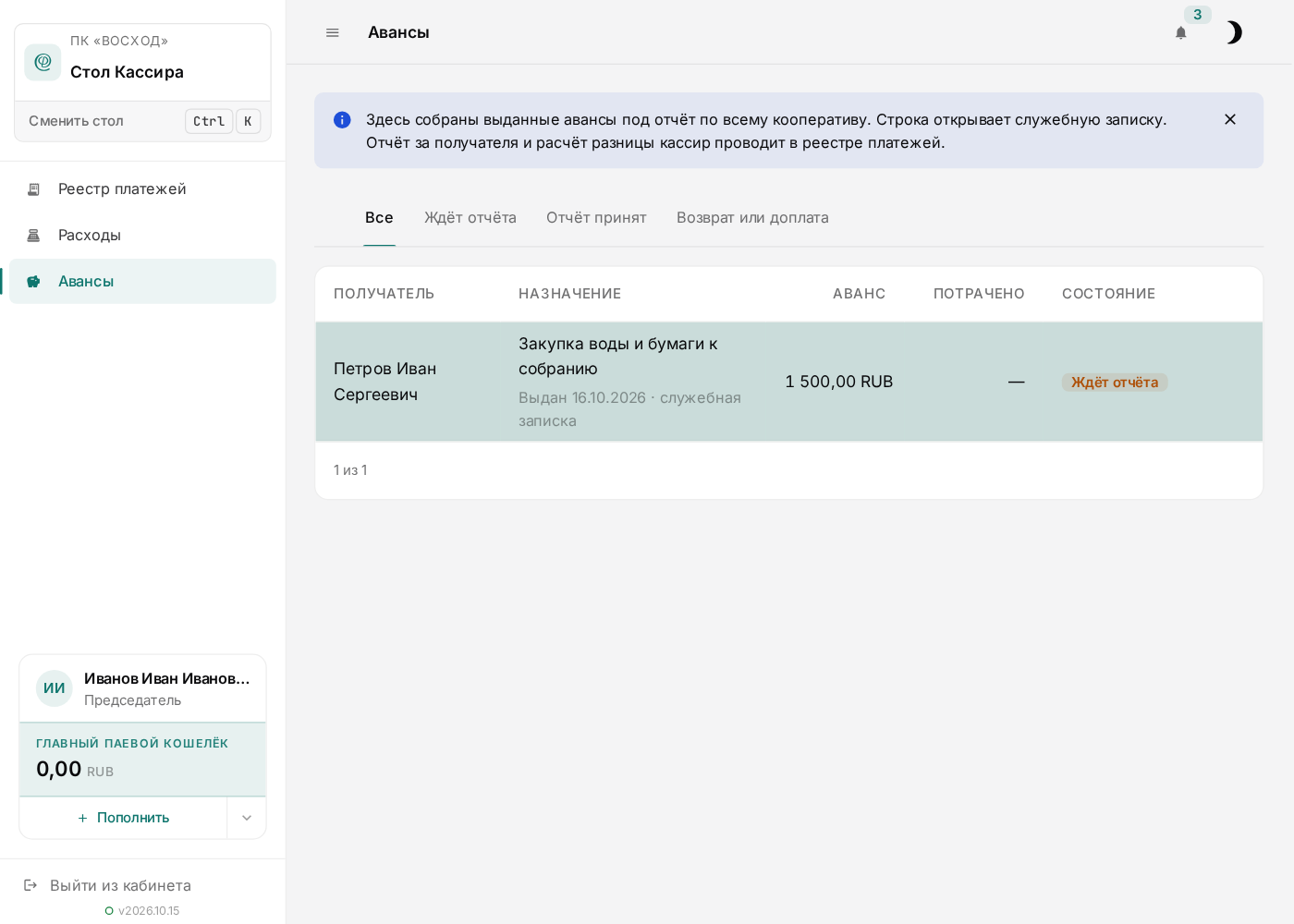
Task: Click the Ждёт отчёта status badge
Action: click(x=1115, y=383)
